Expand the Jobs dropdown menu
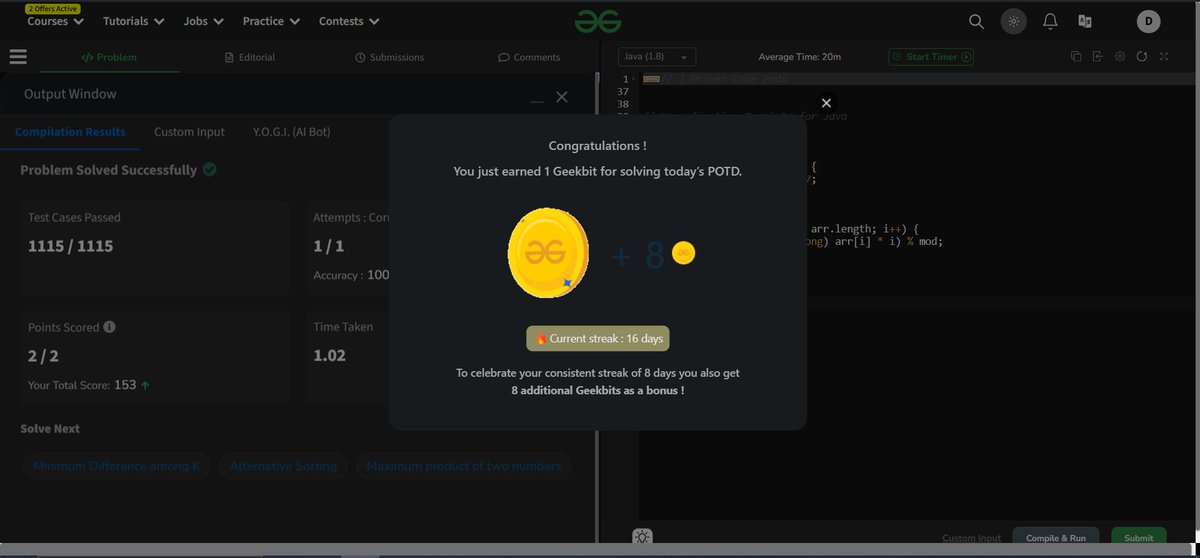Screen dimensions: 1200x558 point(204,21)
